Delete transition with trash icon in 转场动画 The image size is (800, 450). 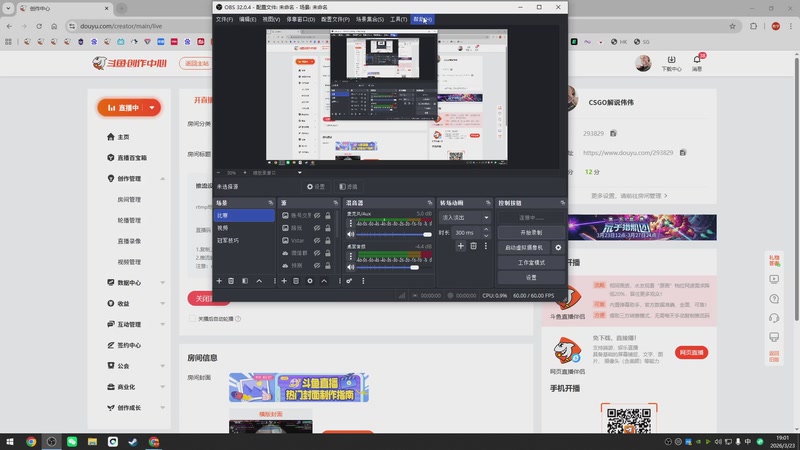473,246
